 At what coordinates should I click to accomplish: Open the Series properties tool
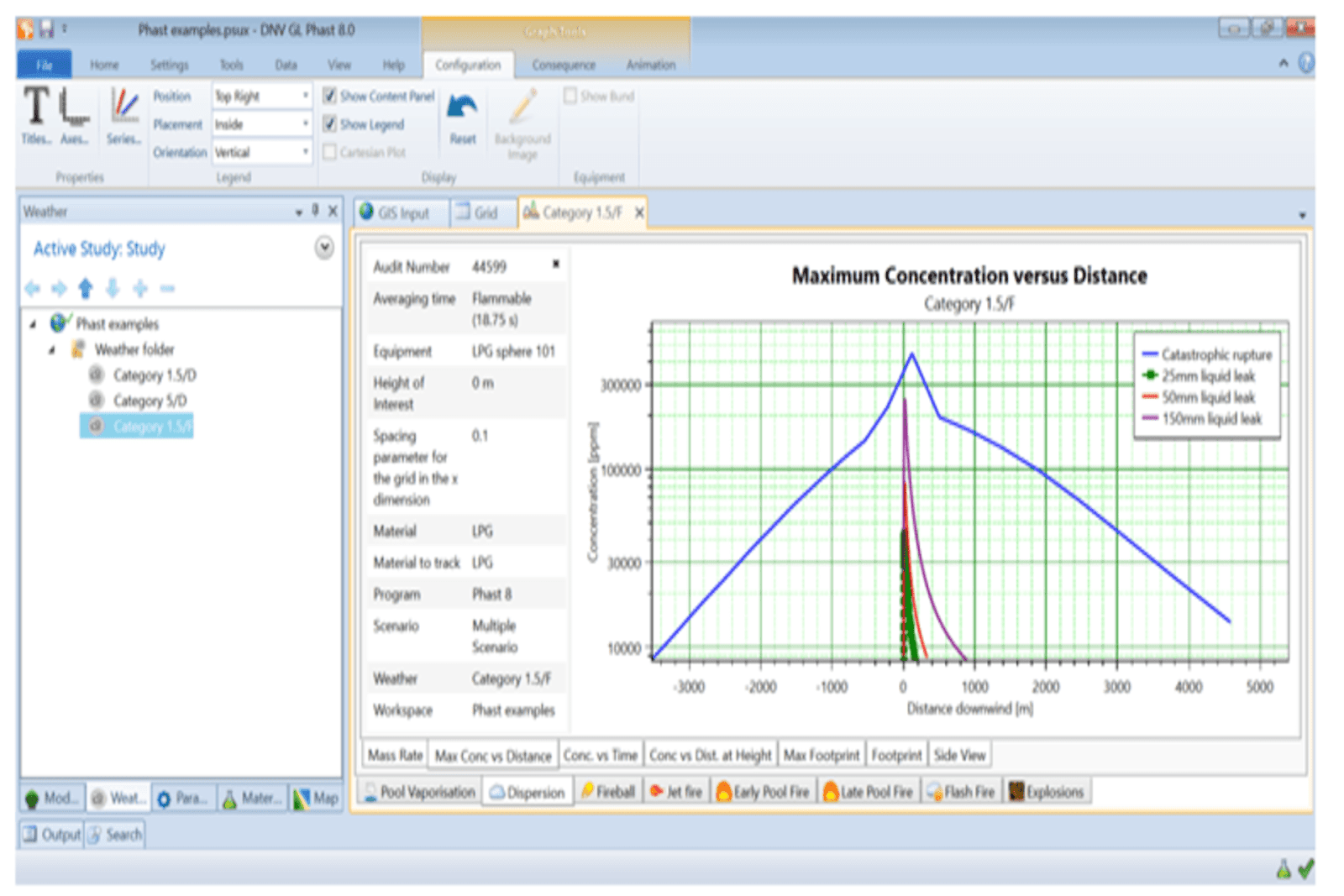click(x=123, y=115)
